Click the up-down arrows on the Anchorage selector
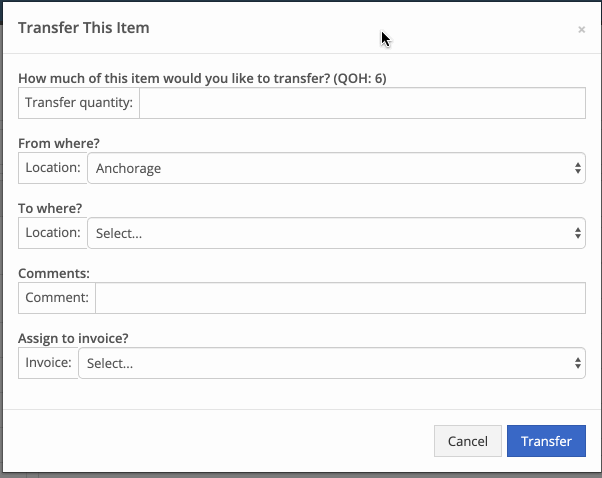The image size is (602, 478). [x=578, y=168]
